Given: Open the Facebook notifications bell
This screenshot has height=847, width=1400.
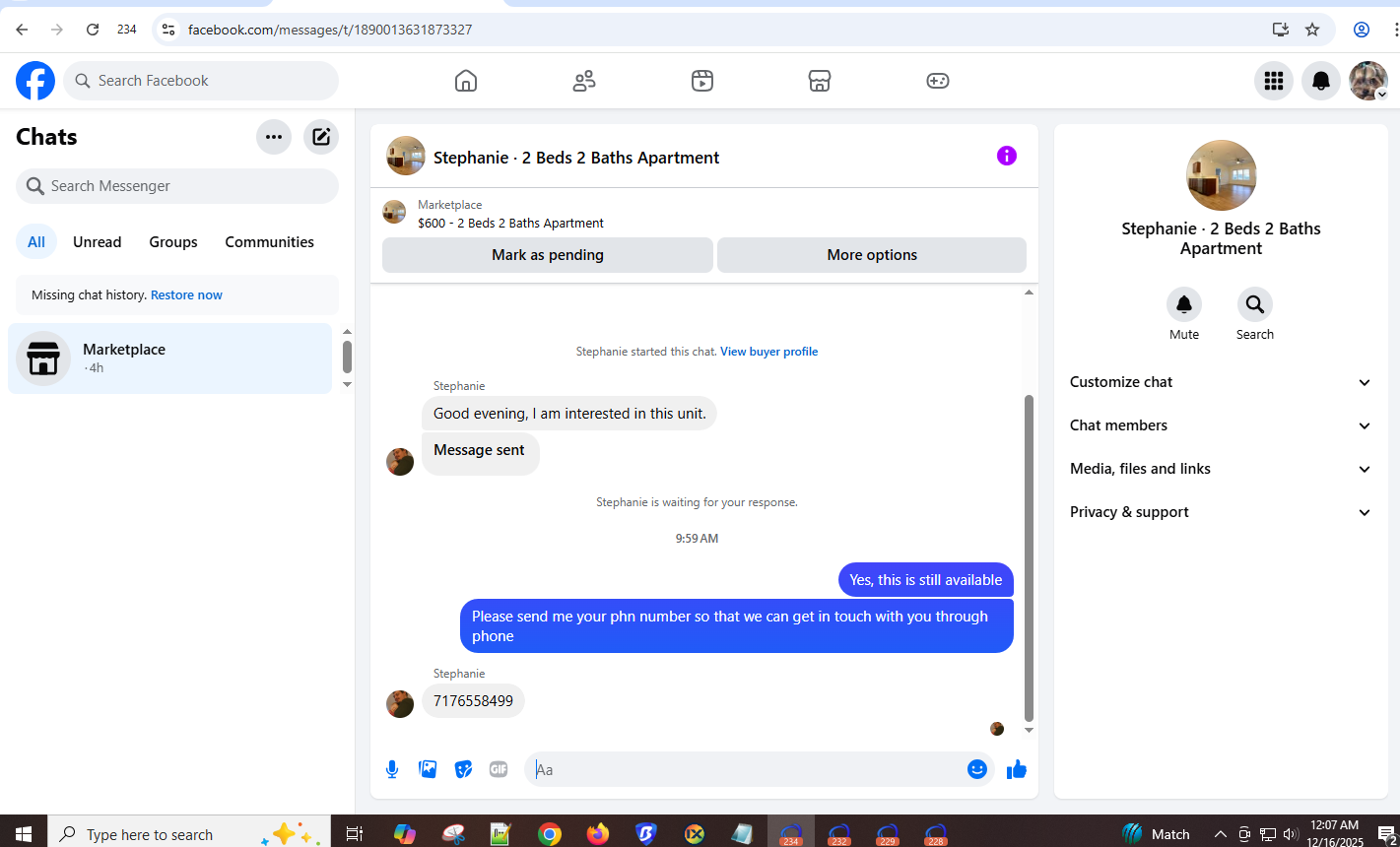Looking at the screenshot, I should pyautogui.click(x=1321, y=81).
